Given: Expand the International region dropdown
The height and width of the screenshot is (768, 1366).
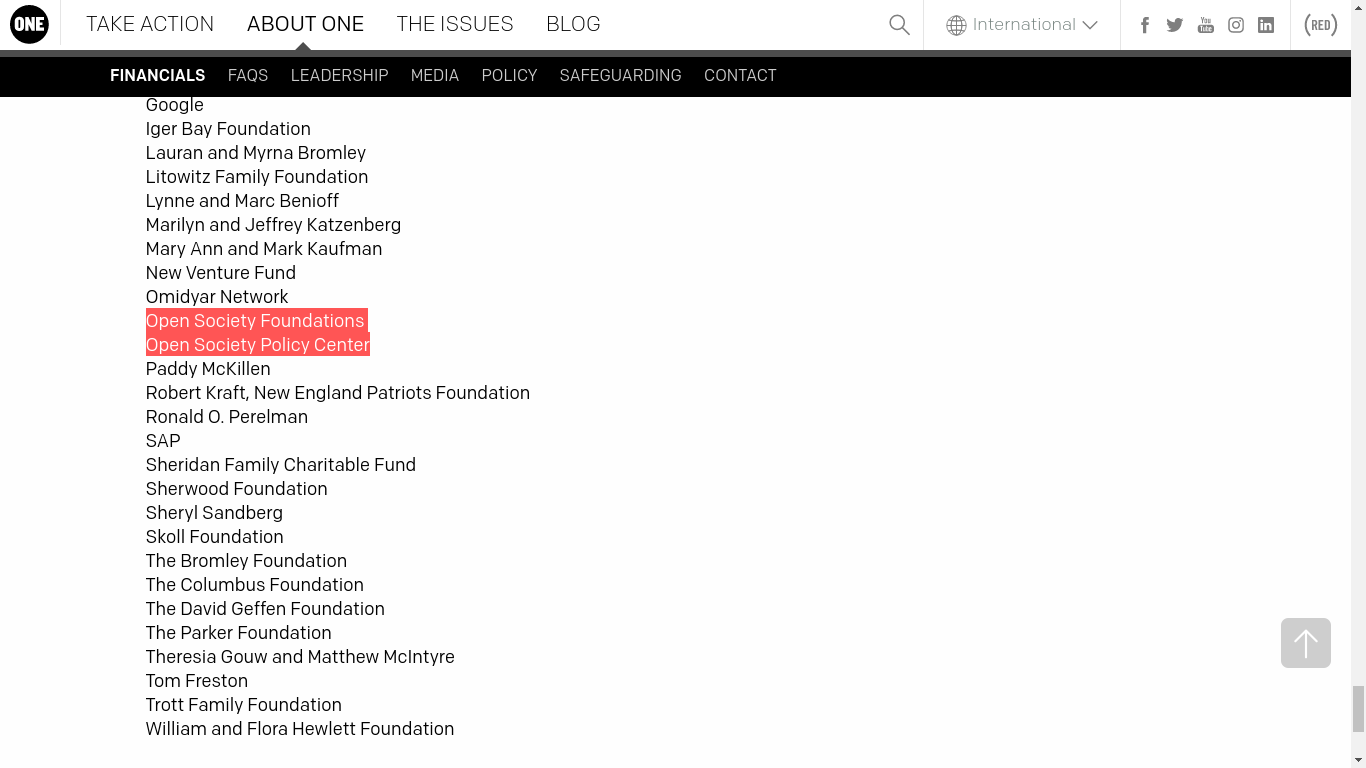Looking at the screenshot, I should click(1022, 25).
